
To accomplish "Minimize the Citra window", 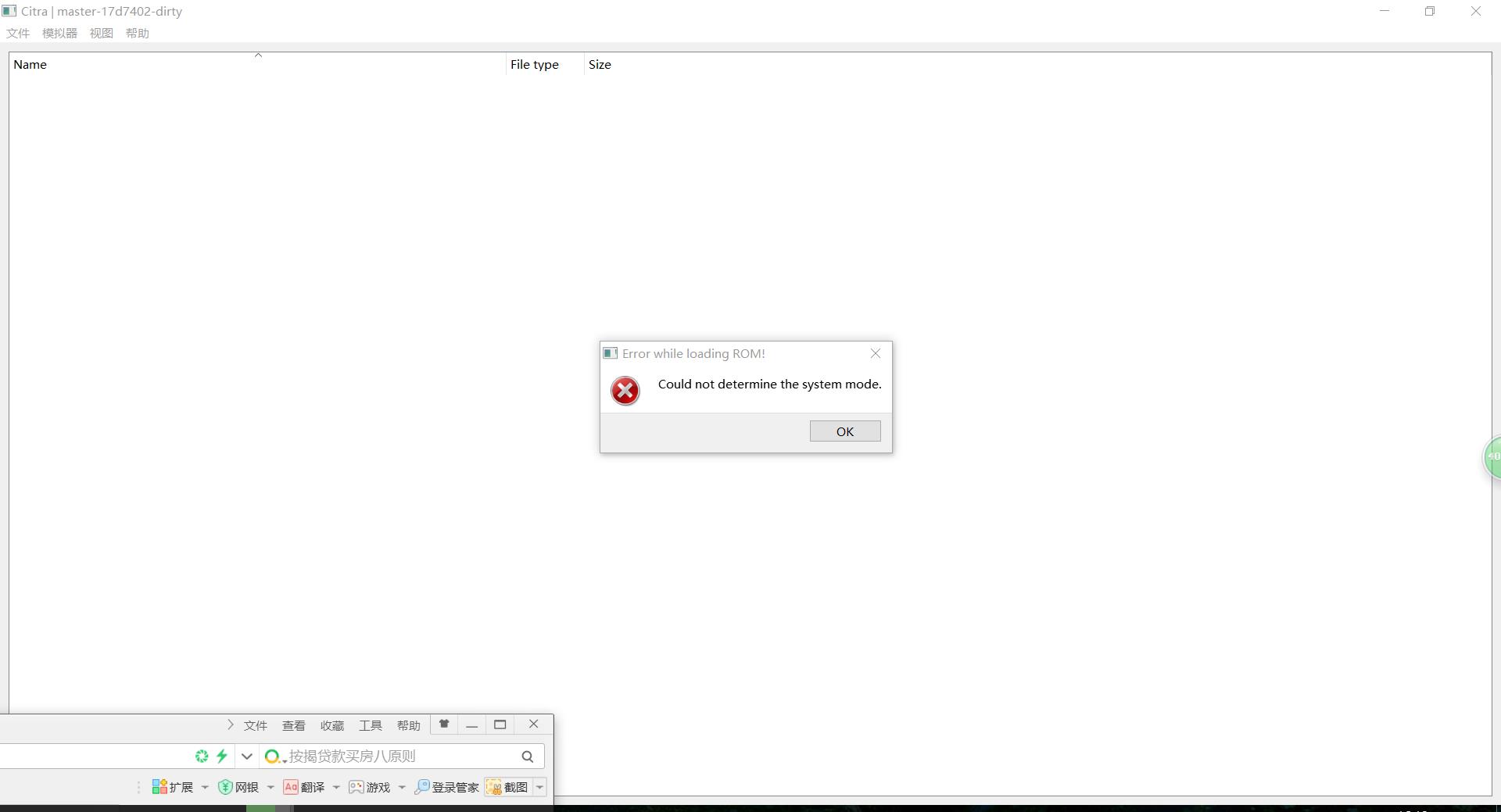I will [1385, 11].
